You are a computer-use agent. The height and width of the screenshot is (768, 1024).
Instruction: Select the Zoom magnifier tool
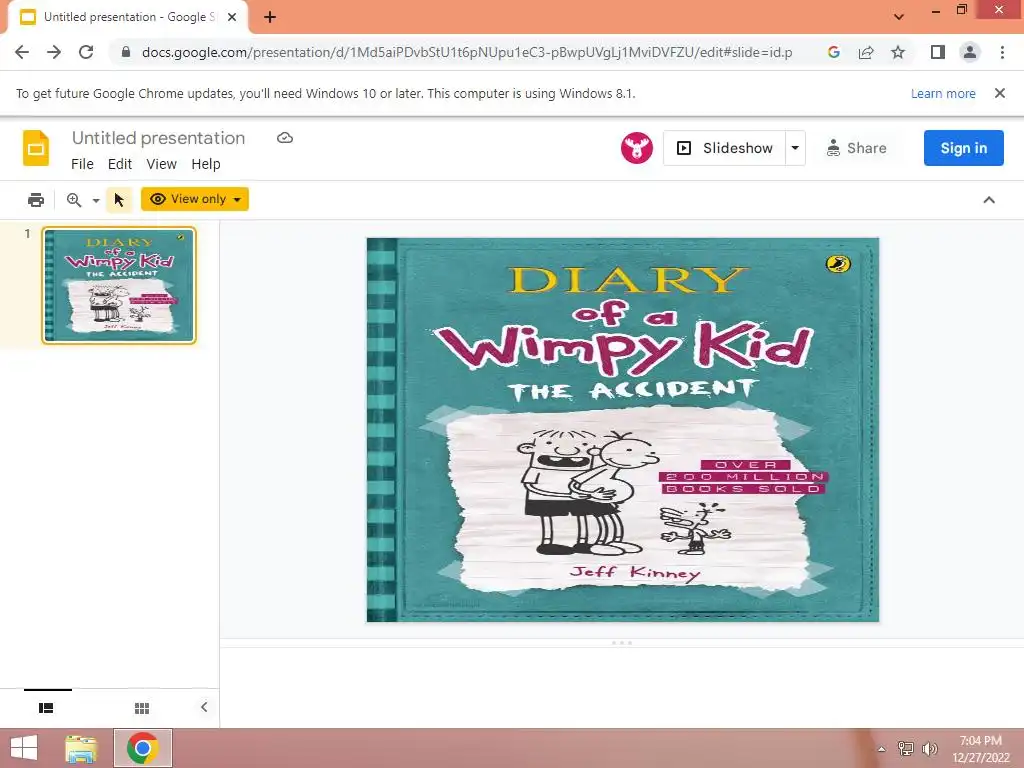click(x=74, y=200)
